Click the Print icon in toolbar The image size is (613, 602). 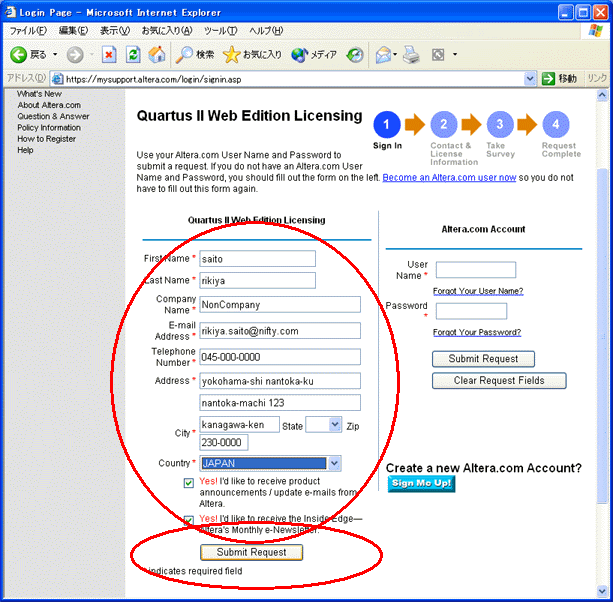[x=411, y=54]
